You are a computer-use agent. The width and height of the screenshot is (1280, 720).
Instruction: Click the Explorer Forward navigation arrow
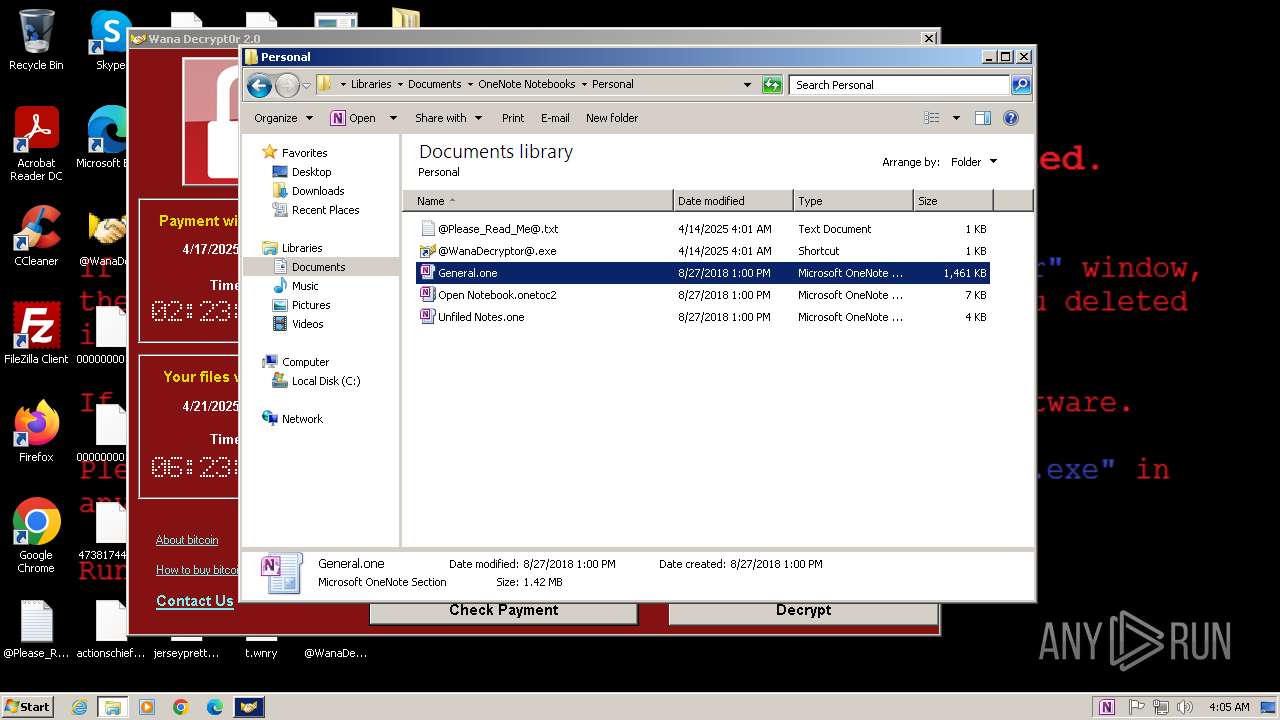[x=287, y=85]
